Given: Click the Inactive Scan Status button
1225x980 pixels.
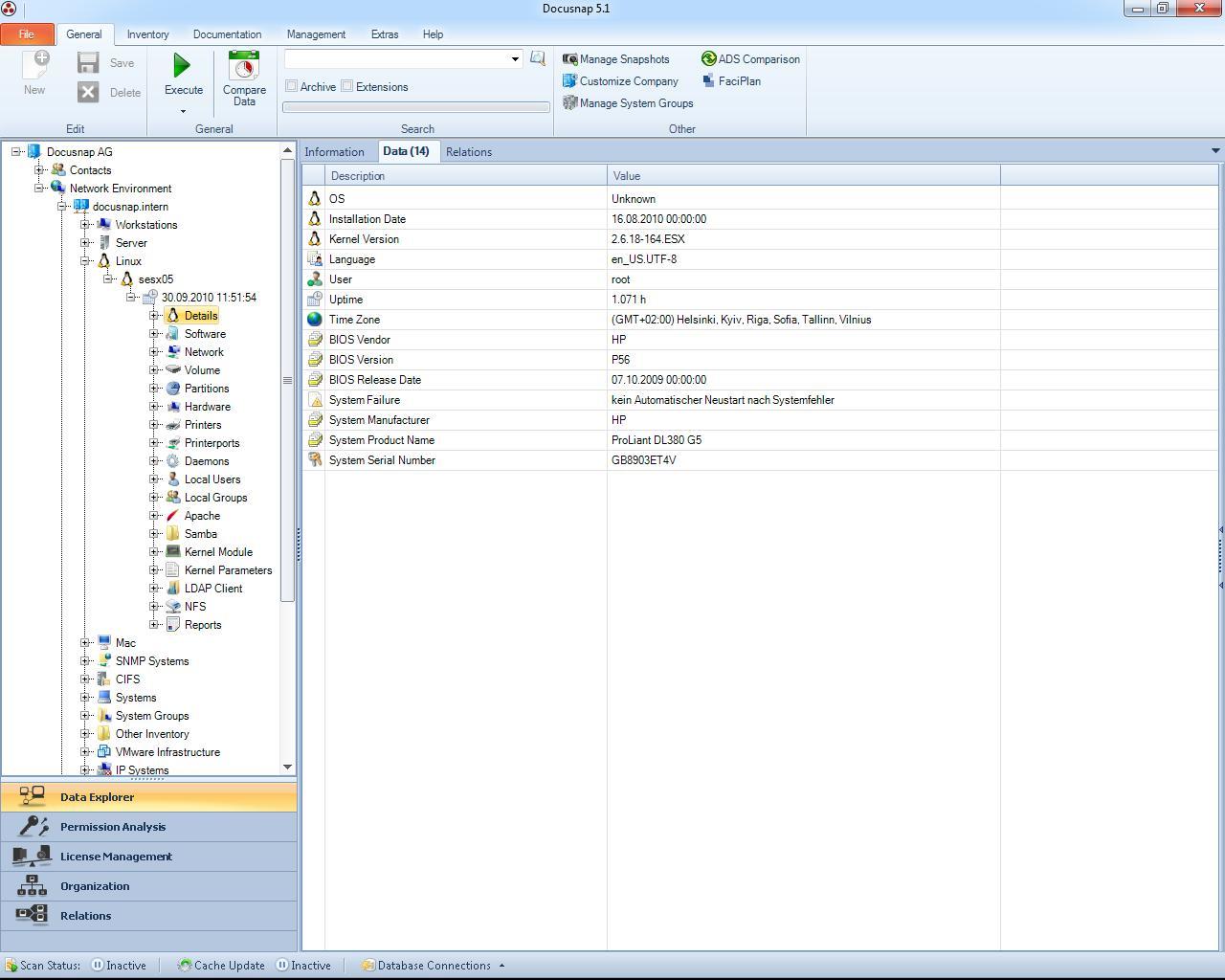Looking at the screenshot, I should point(119,966).
